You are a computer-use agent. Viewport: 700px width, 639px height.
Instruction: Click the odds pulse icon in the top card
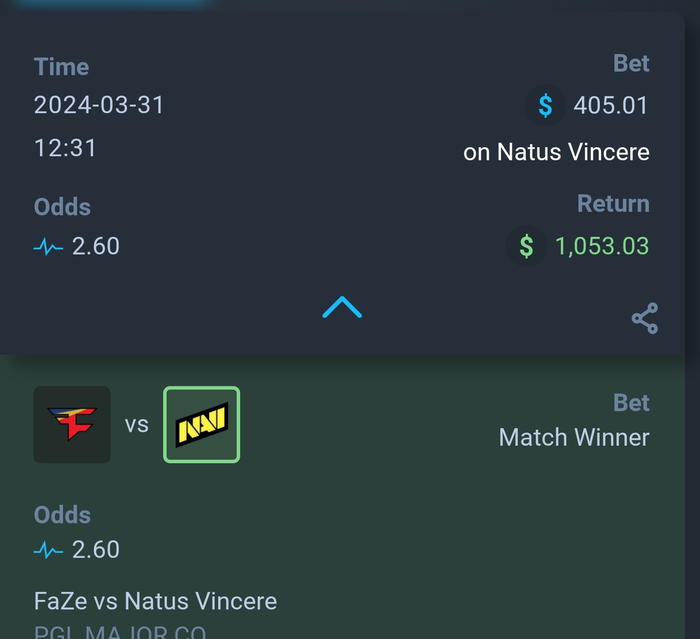click(x=48, y=246)
